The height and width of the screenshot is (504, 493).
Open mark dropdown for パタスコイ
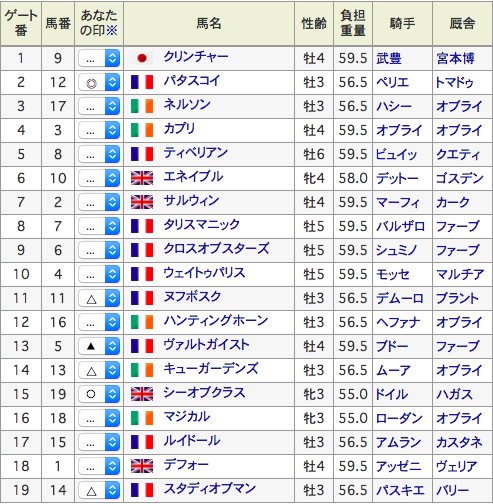pos(99,83)
